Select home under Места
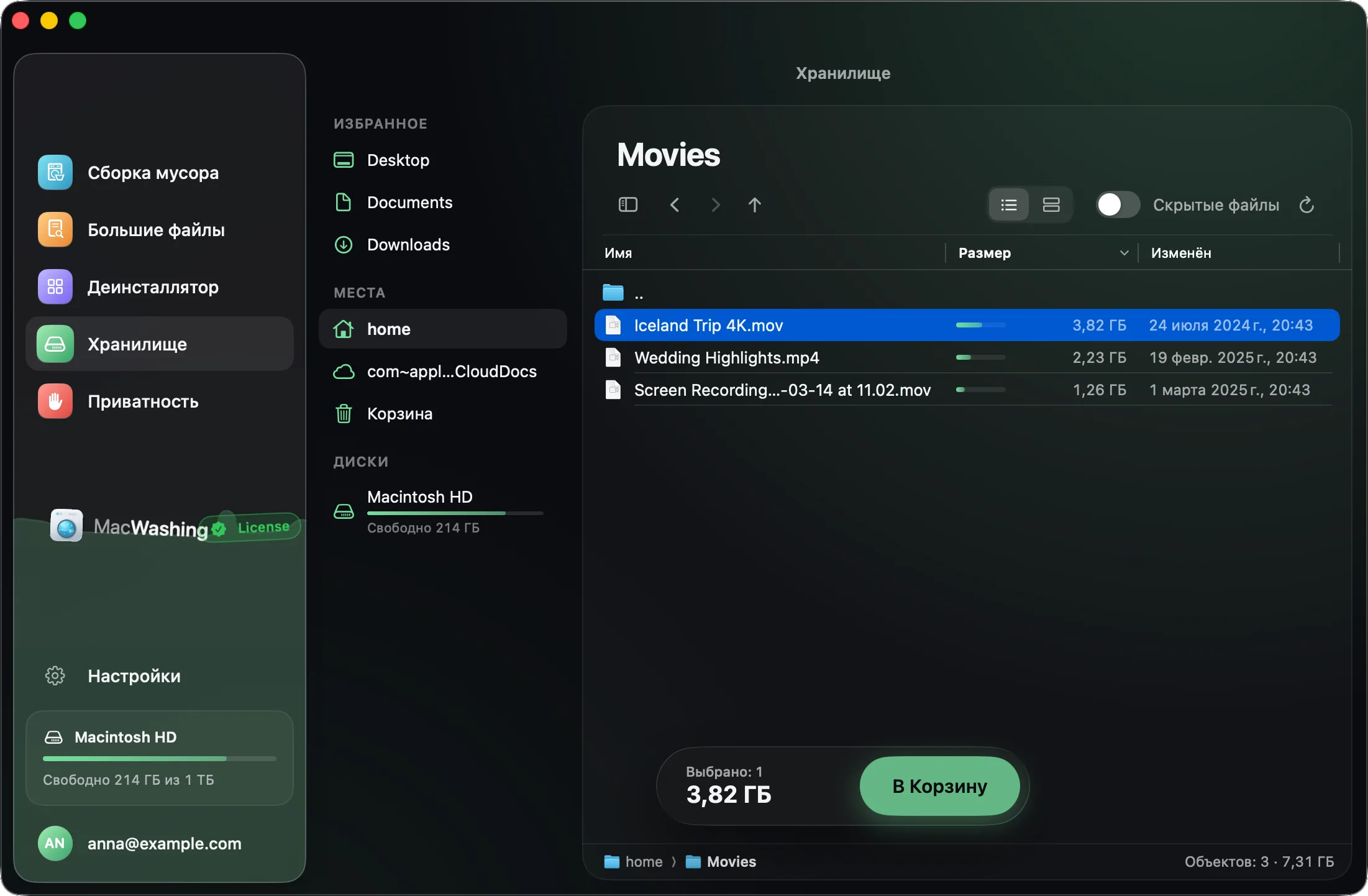Image resolution: width=1368 pixels, height=896 pixels. click(442, 329)
